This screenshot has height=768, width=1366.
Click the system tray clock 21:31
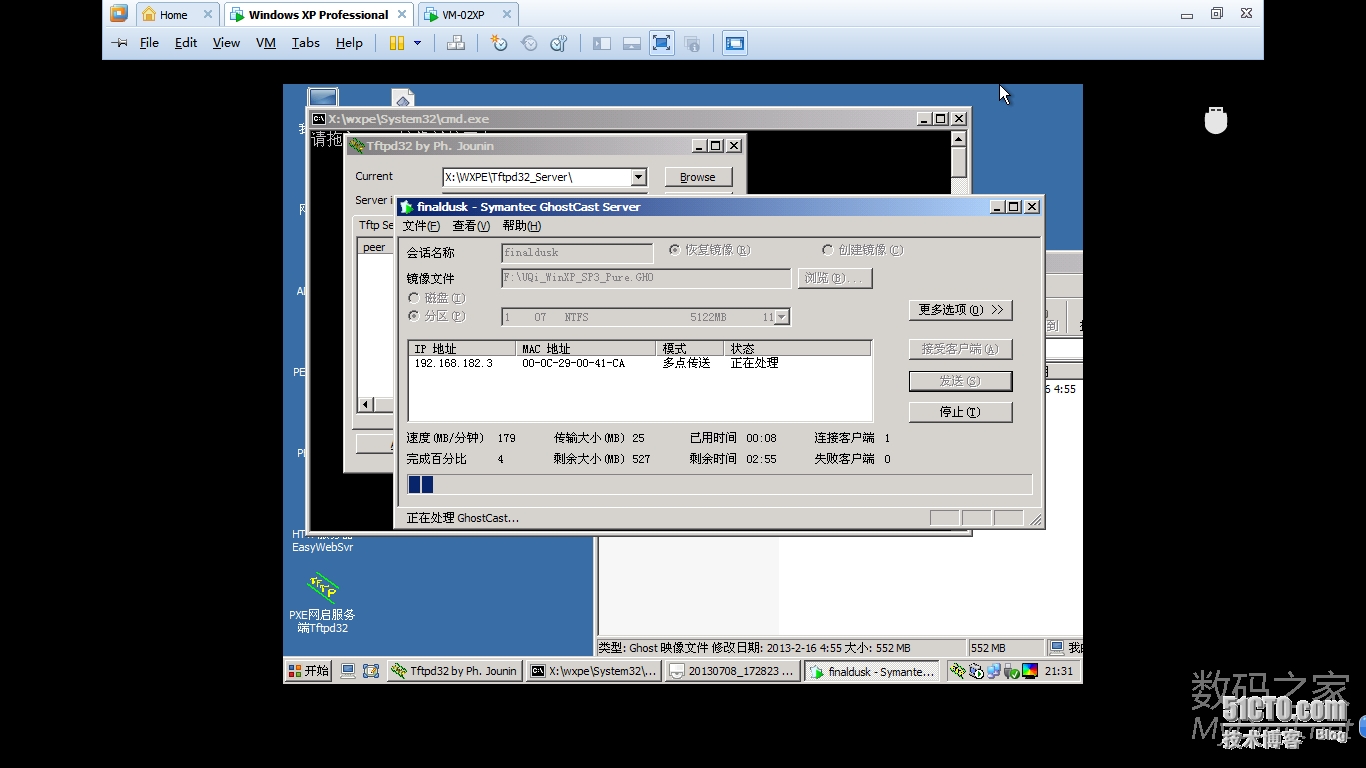(x=1059, y=671)
